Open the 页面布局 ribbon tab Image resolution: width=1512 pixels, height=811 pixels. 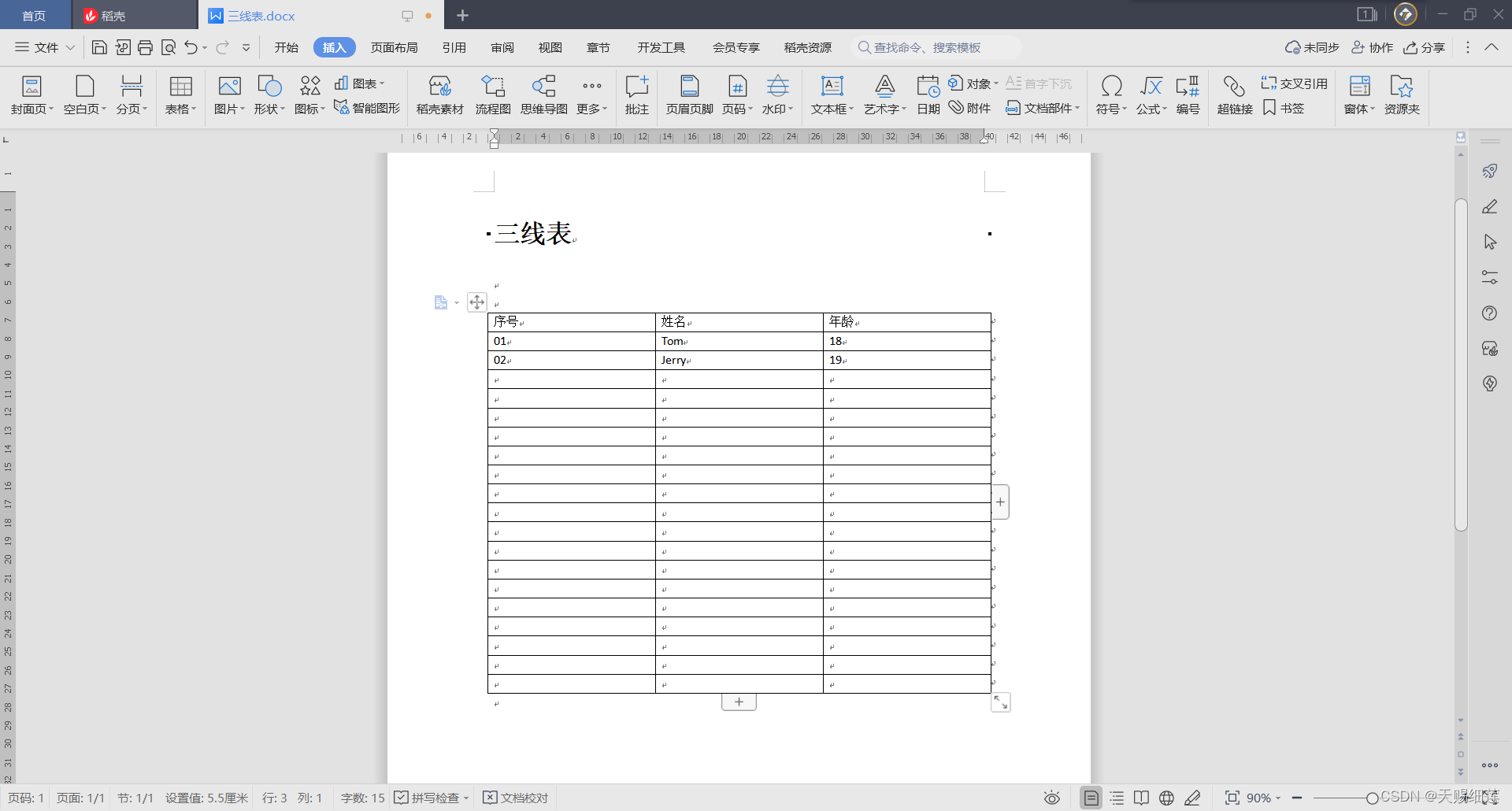[395, 47]
